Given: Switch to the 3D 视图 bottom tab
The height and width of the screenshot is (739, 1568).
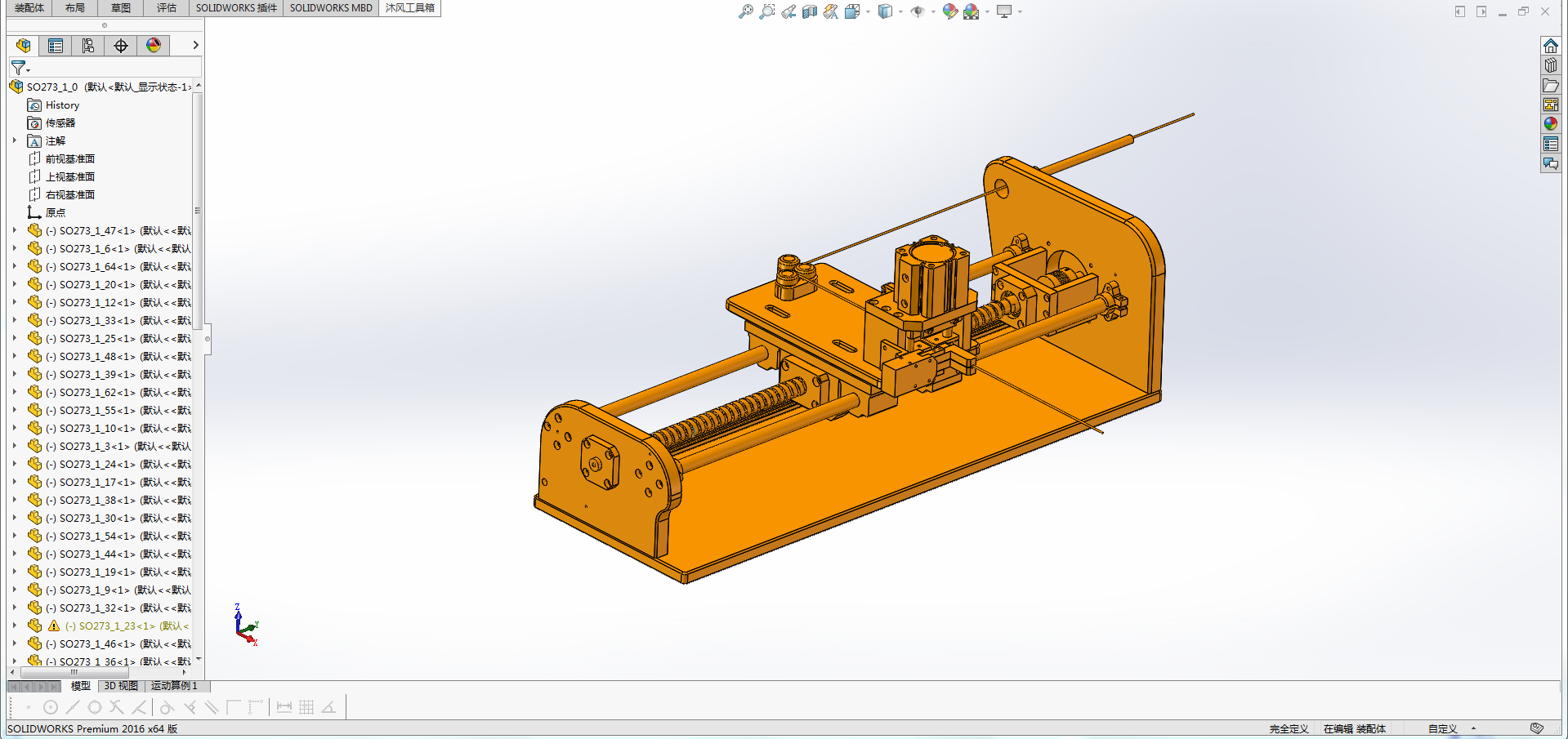Looking at the screenshot, I should [x=121, y=686].
